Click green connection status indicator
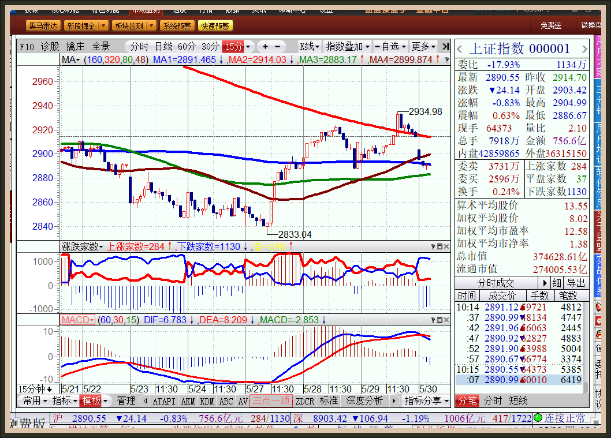 click(x=538, y=418)
